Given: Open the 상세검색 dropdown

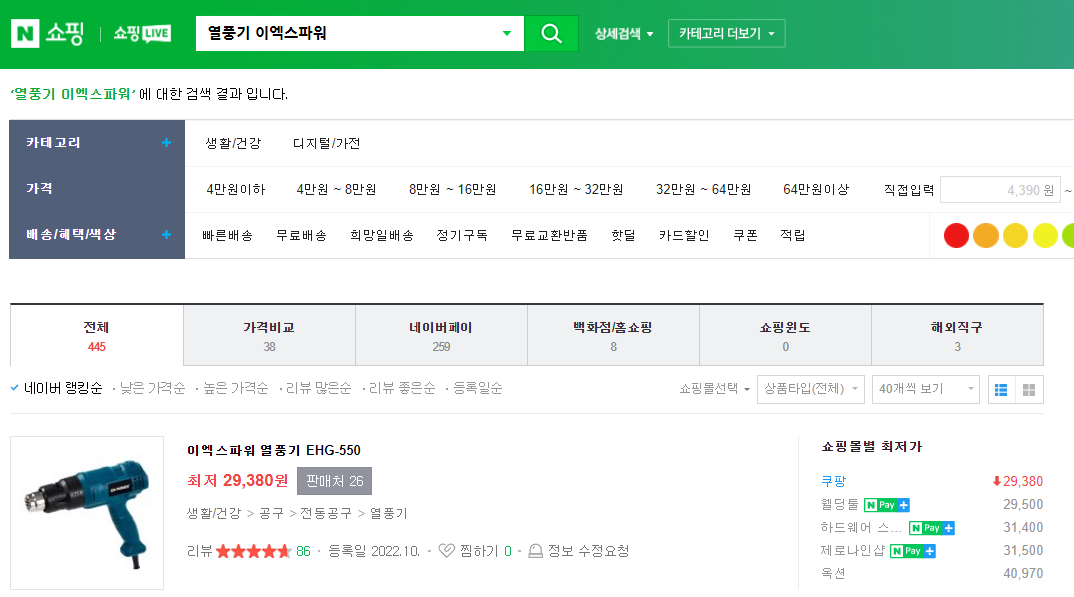Looking at the screenshot, I should (623, 34).
